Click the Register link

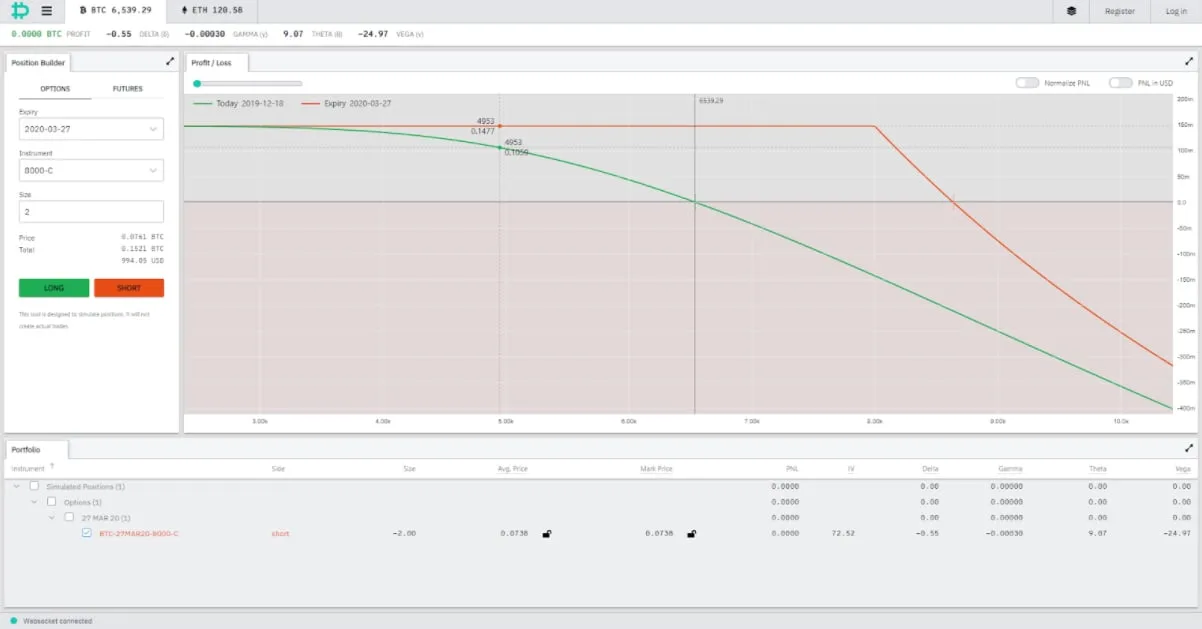point(1119,11)
